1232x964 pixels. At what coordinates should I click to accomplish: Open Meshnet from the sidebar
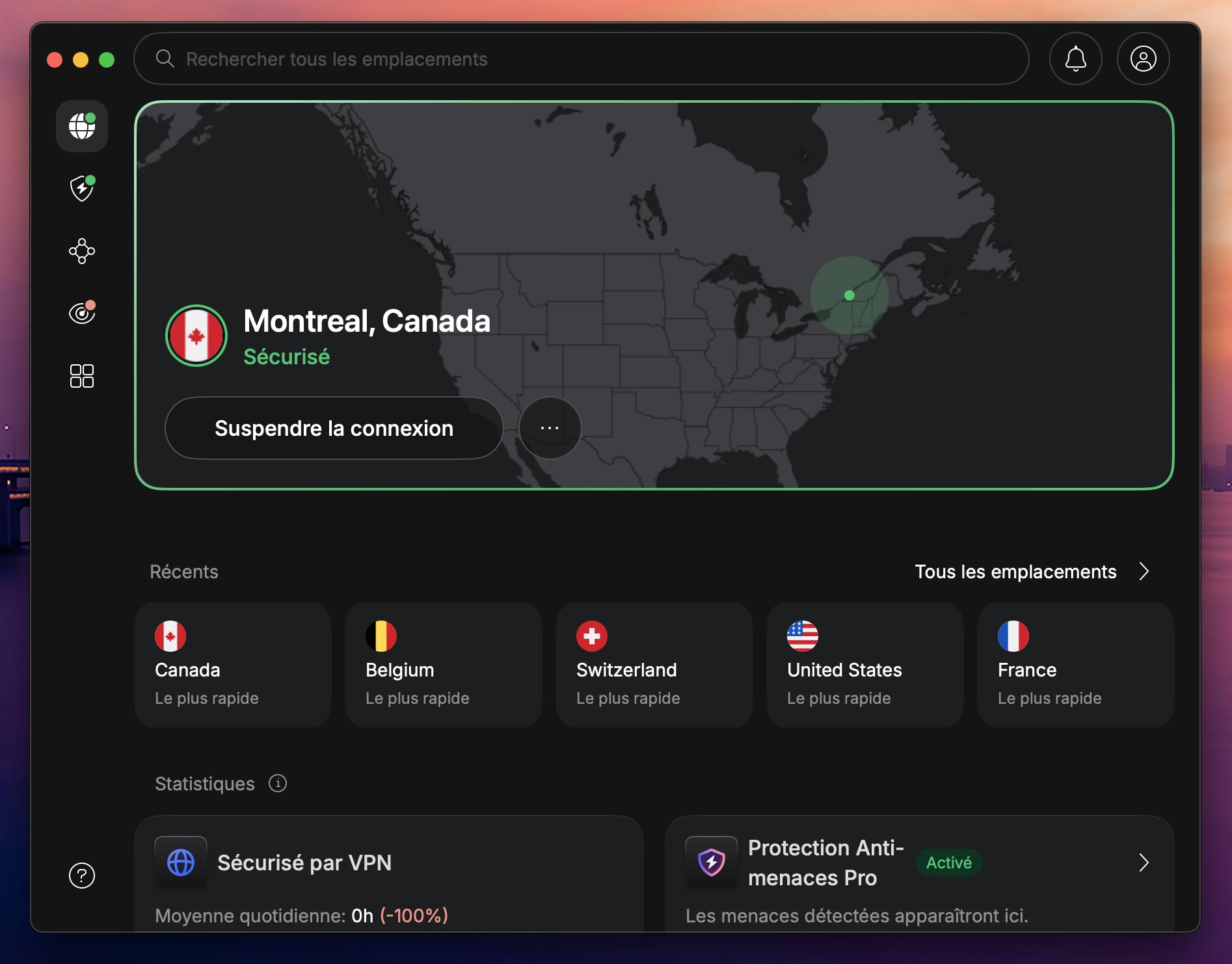(81, 250)
